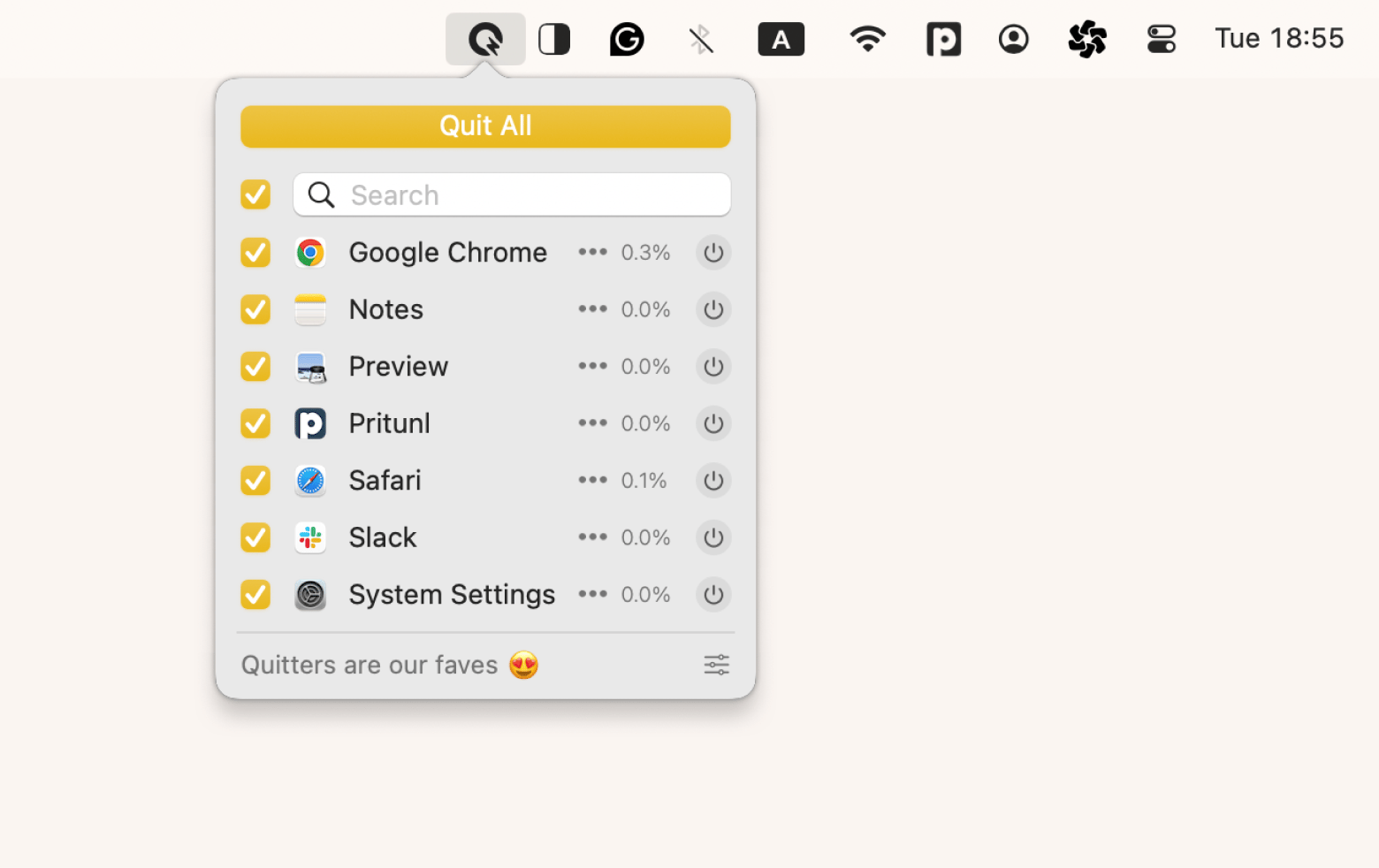Open the half-filled rectangle menu bar icon
The height and width of the screenshot is (868, 1379).
pos(554,39)
